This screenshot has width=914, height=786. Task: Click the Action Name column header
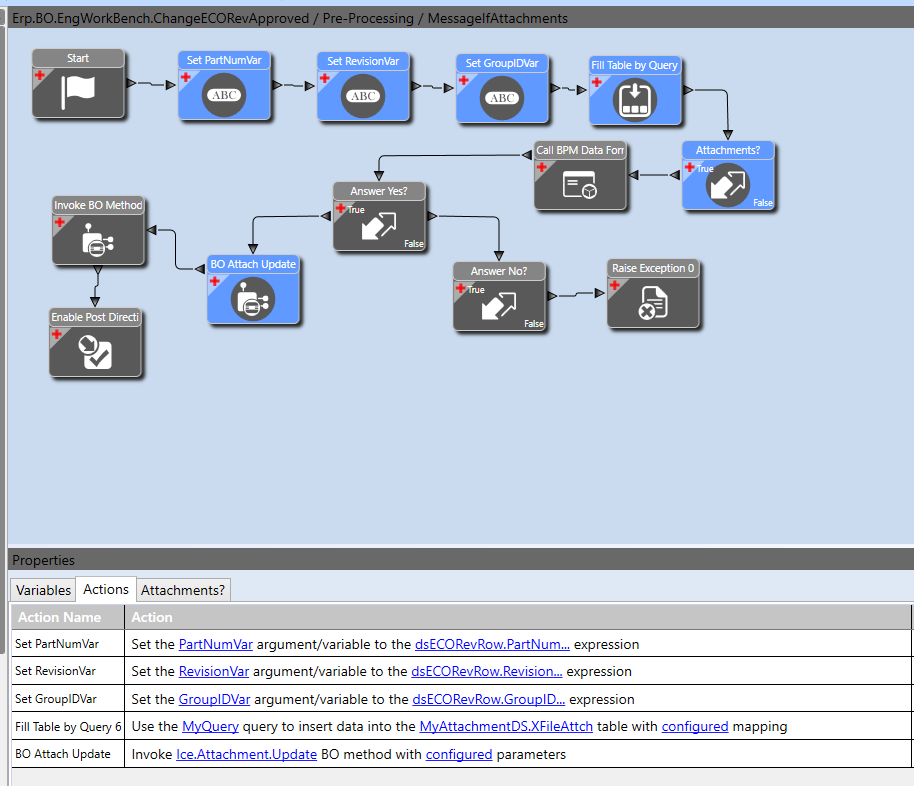tap(68, 617)
